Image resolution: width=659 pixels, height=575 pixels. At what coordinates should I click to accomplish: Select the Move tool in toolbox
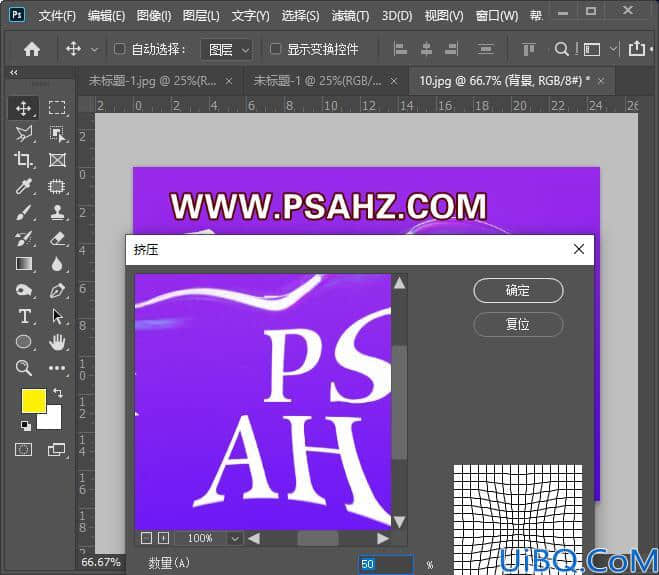[x=24, y=108]
